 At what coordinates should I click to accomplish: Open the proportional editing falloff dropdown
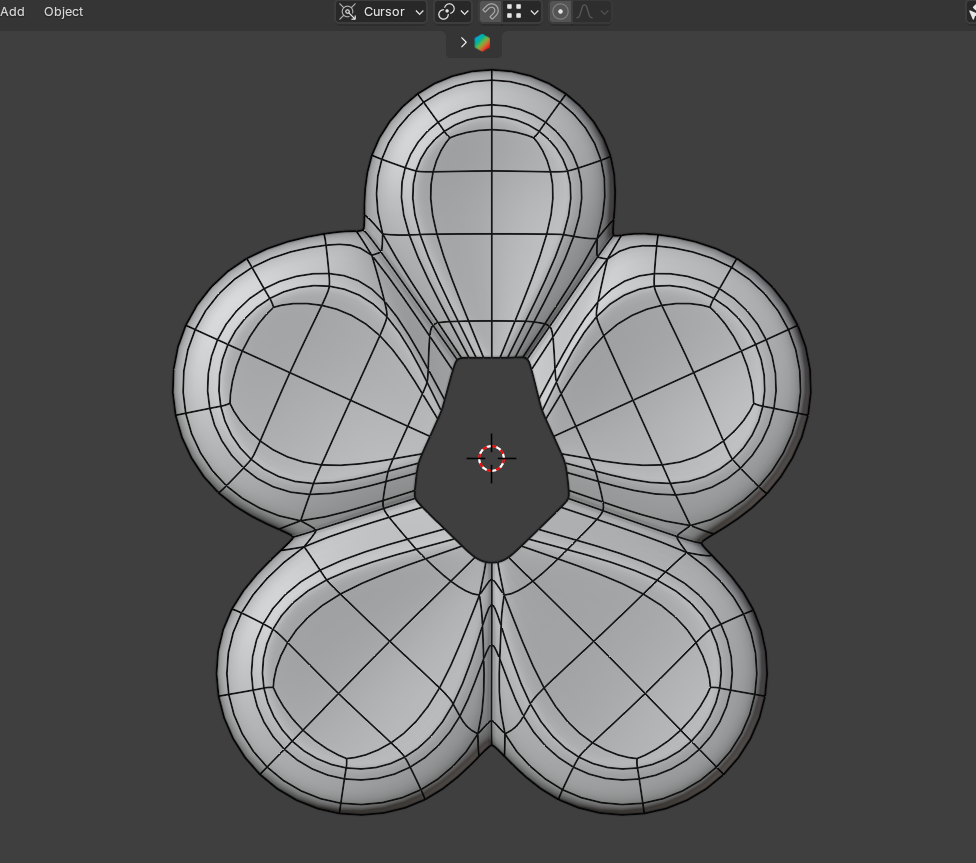point(591,12)
